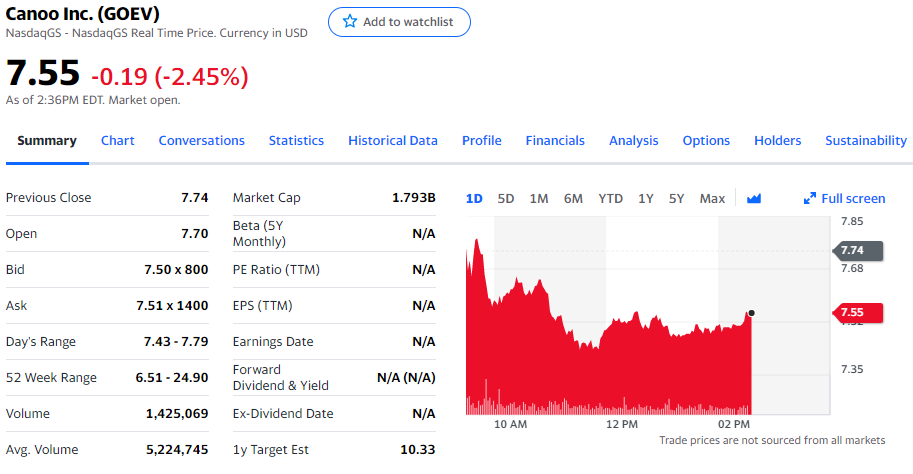Click the 7.35 label on the price axis
The width and height of the screenshot is (913, 474).
[852, 369]
